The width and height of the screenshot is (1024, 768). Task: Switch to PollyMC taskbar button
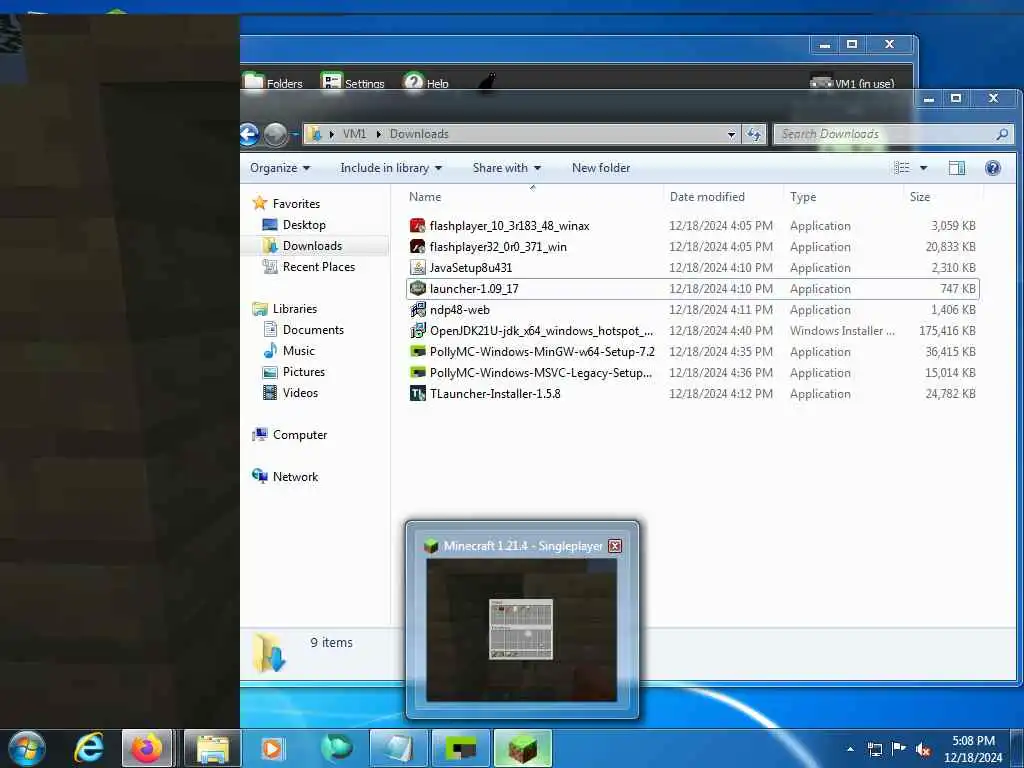coord(461,748)
